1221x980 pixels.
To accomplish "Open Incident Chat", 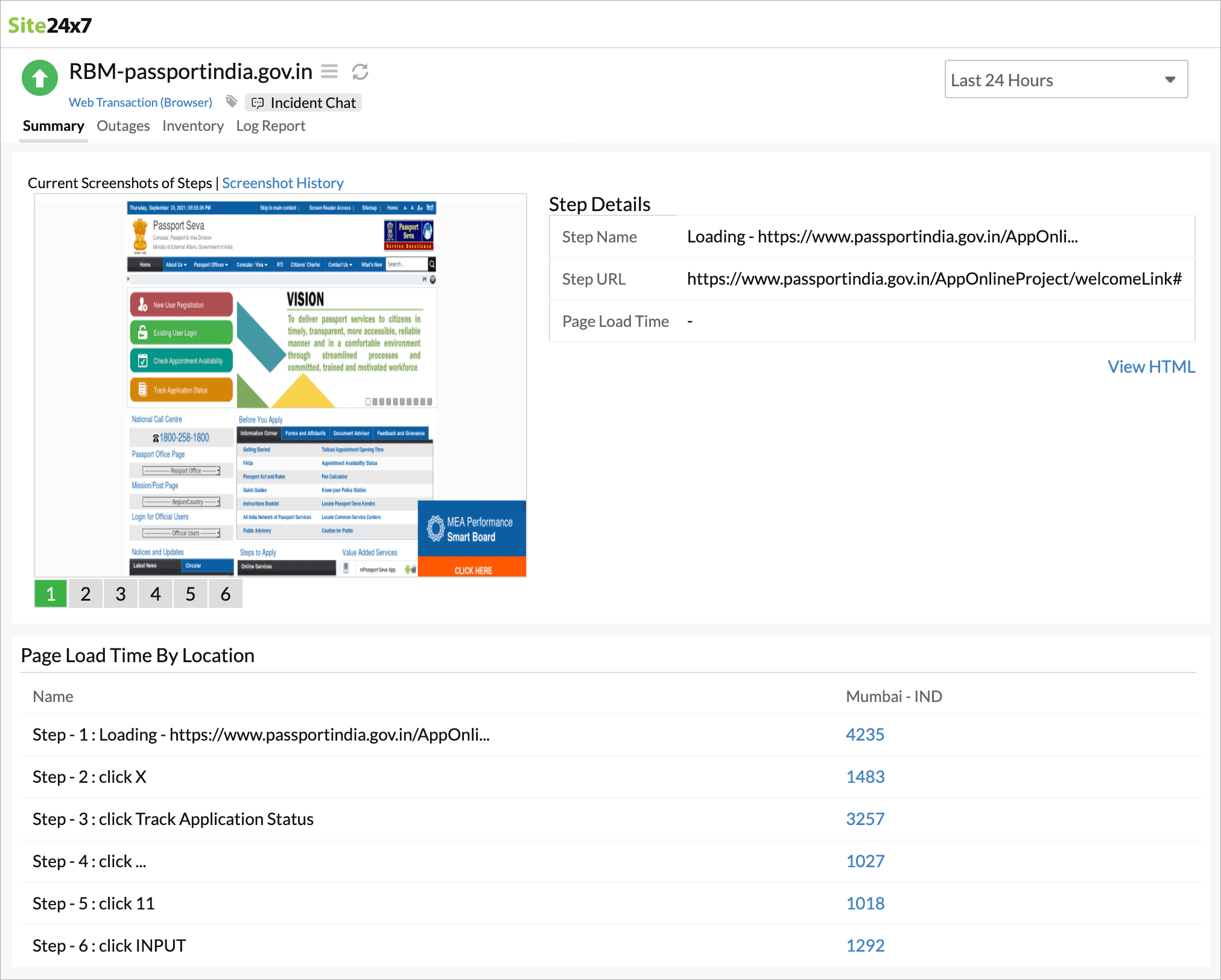I will coord(303,103).
